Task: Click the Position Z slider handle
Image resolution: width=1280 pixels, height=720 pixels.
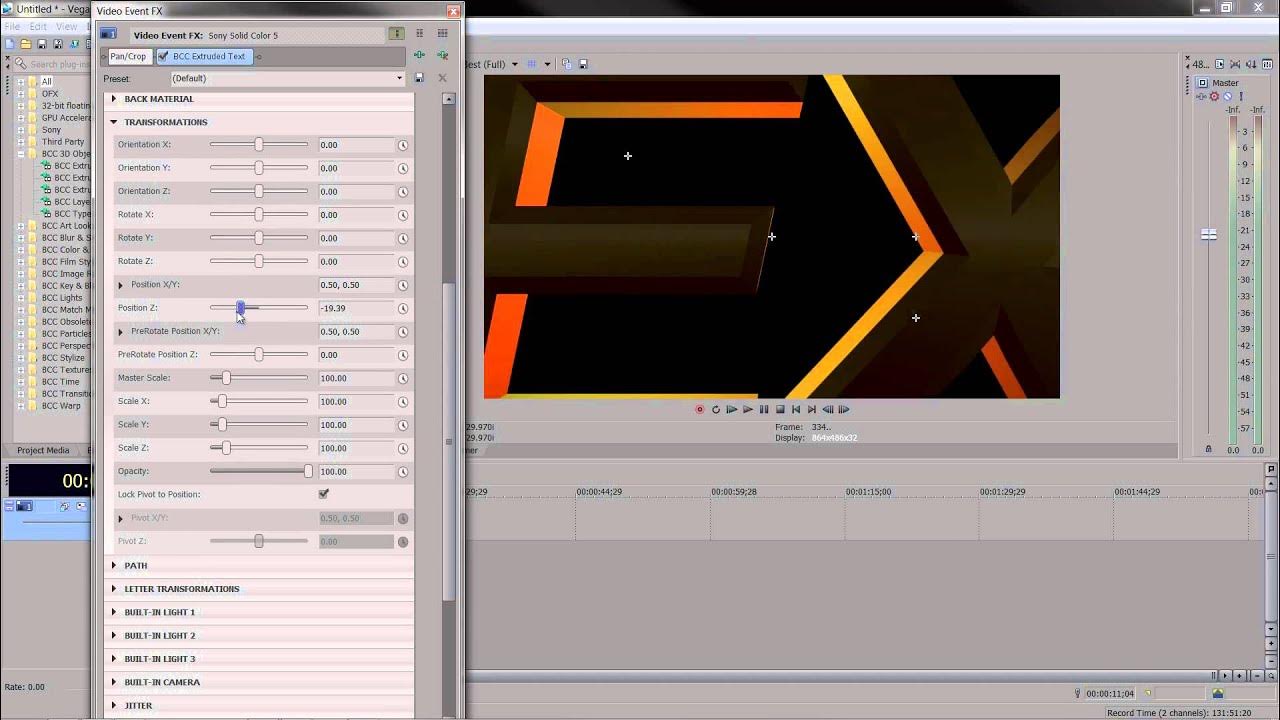Action: pos(240,308)
